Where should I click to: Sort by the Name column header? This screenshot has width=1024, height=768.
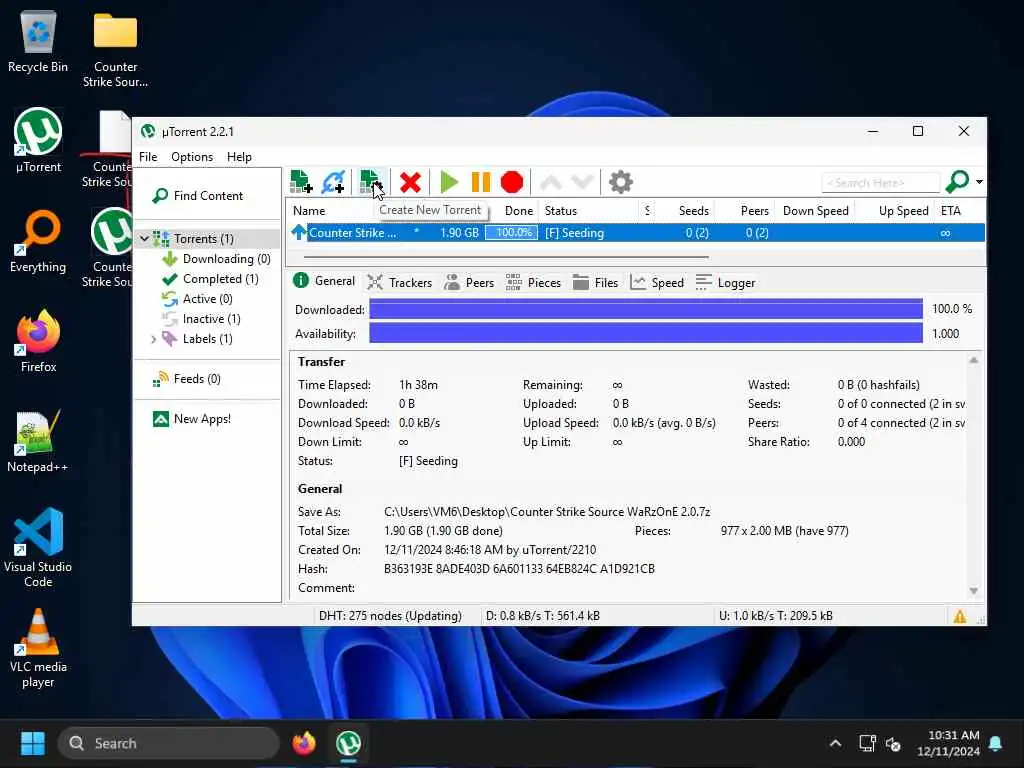[309, 211]
